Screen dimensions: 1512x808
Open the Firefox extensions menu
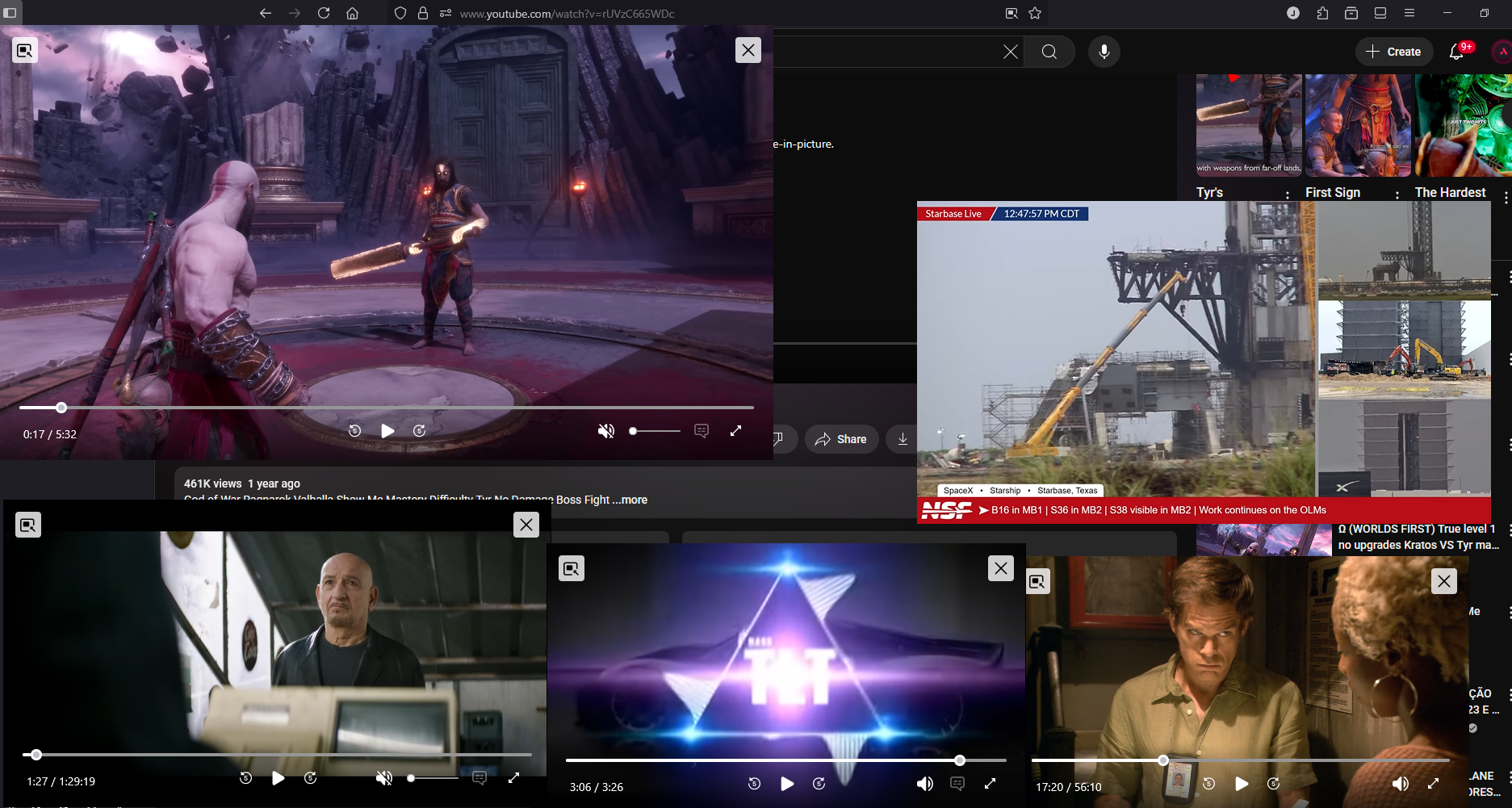(1322, 13)
